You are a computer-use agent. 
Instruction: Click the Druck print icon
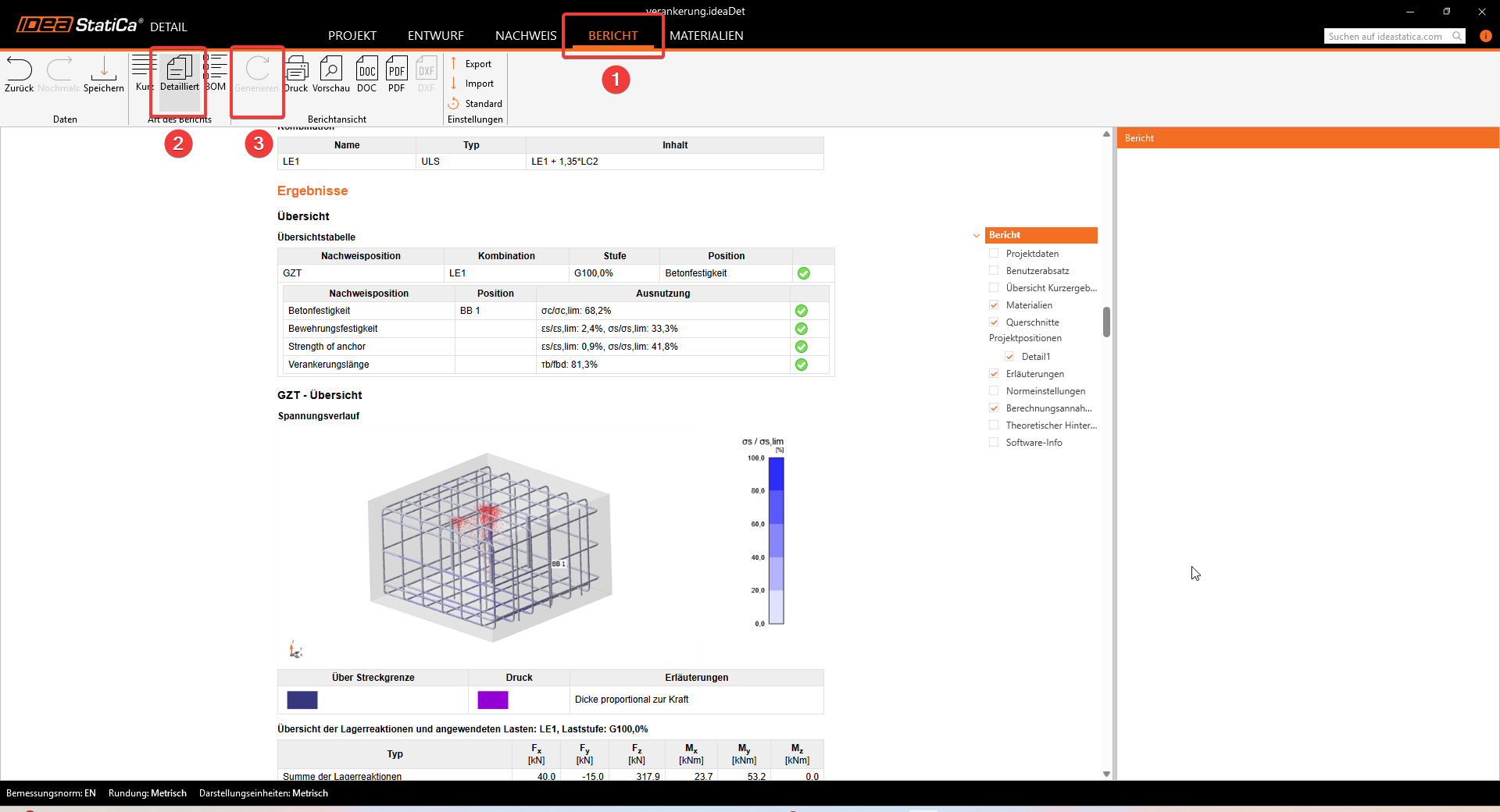[296, 74]
